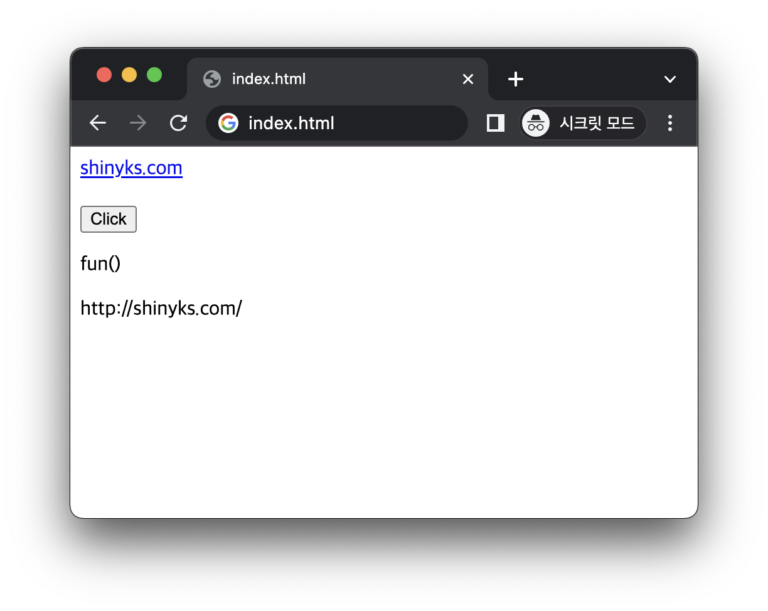The height and width of the screenshot is (611, 768).
Task: Go back with the left arrow icon
Action: tap(98, 123)
